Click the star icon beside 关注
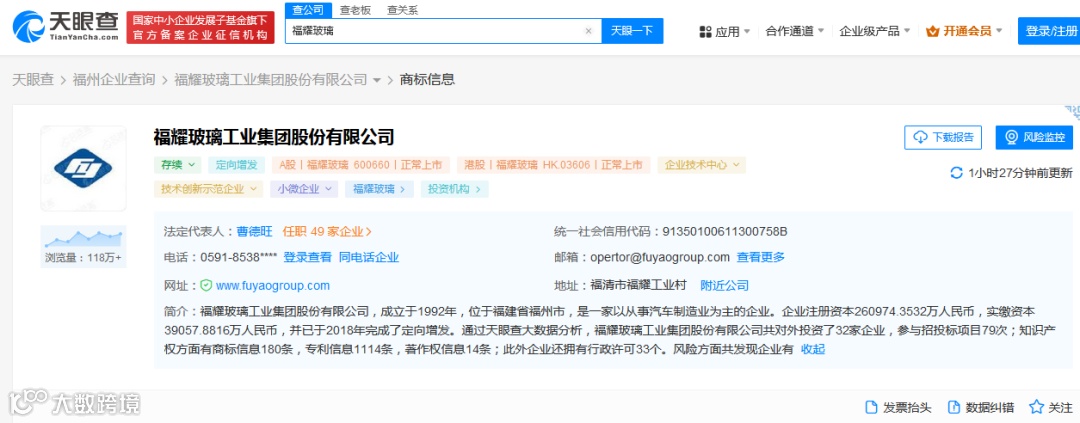 click(x=1037, y=407)
